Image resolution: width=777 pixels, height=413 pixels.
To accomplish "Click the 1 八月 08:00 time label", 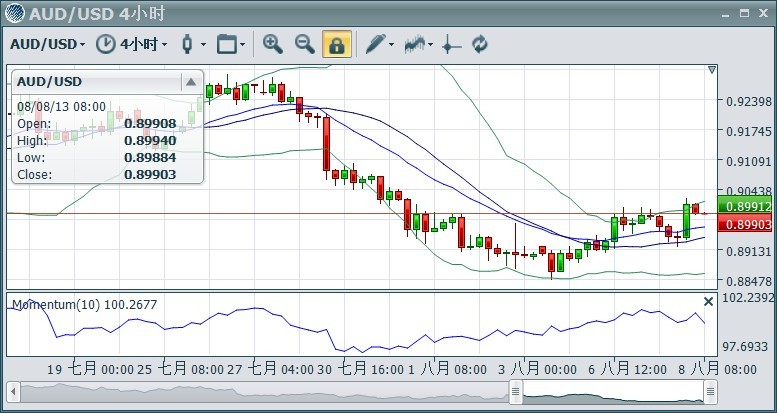I will (x=446, y=369).
